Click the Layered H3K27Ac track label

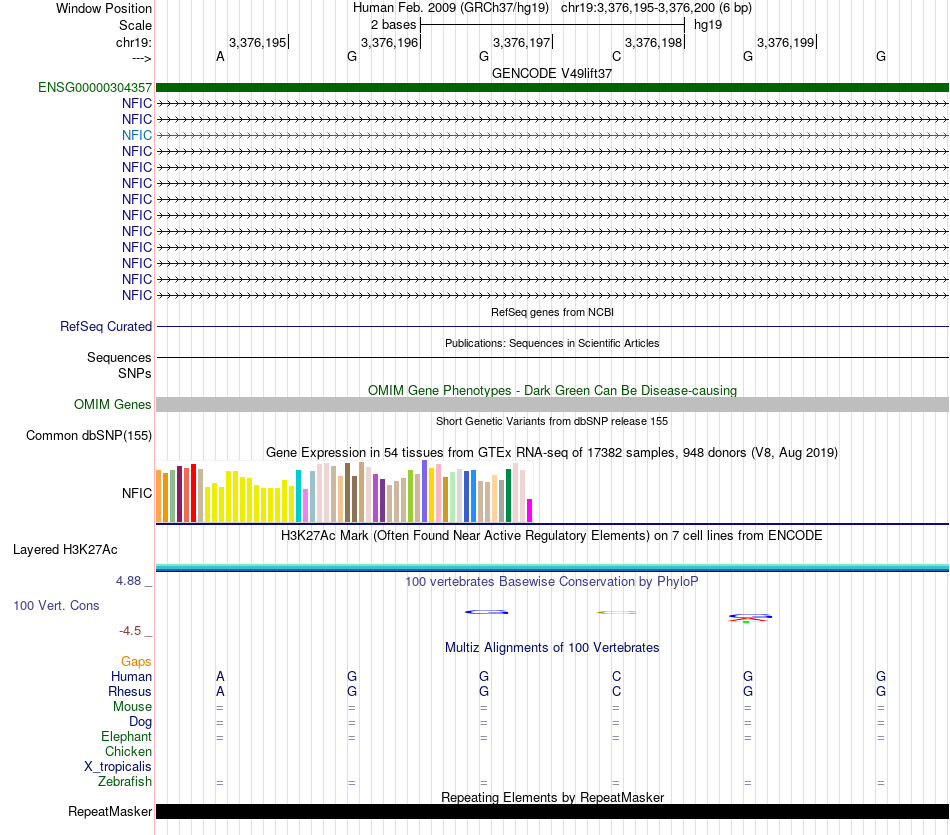click(65, 550)
